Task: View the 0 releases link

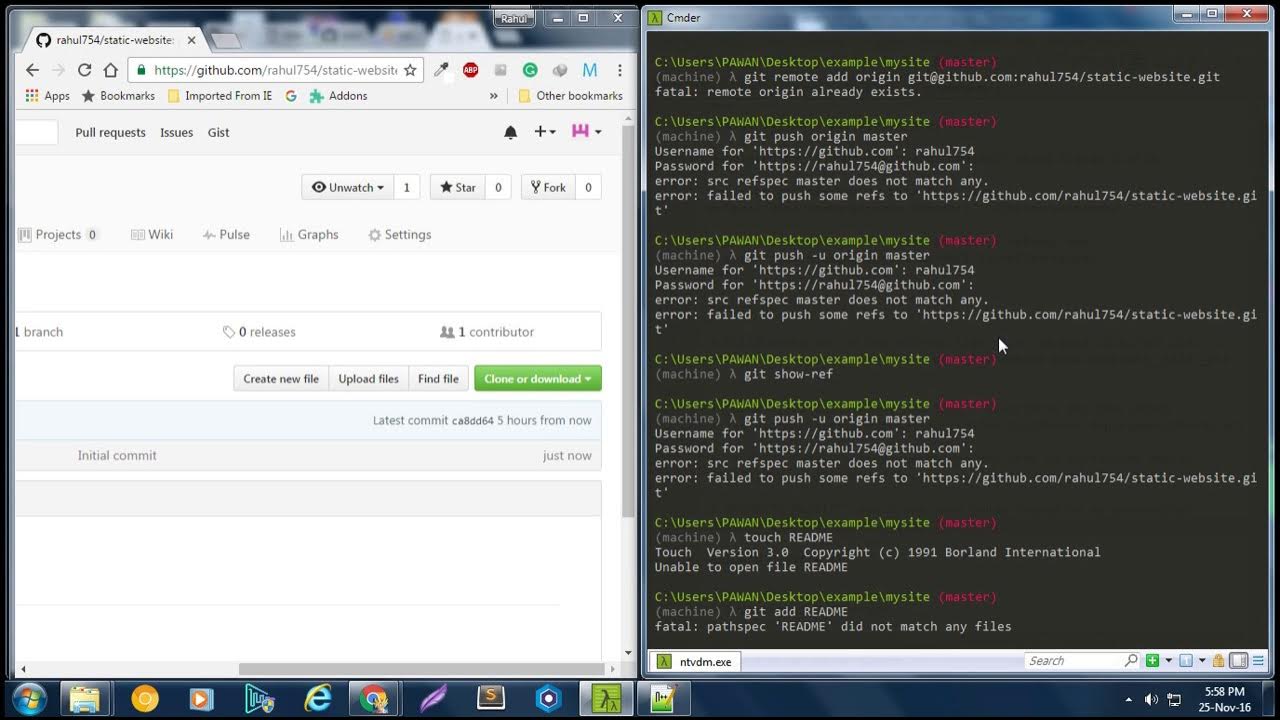Action: click(259, 332)
